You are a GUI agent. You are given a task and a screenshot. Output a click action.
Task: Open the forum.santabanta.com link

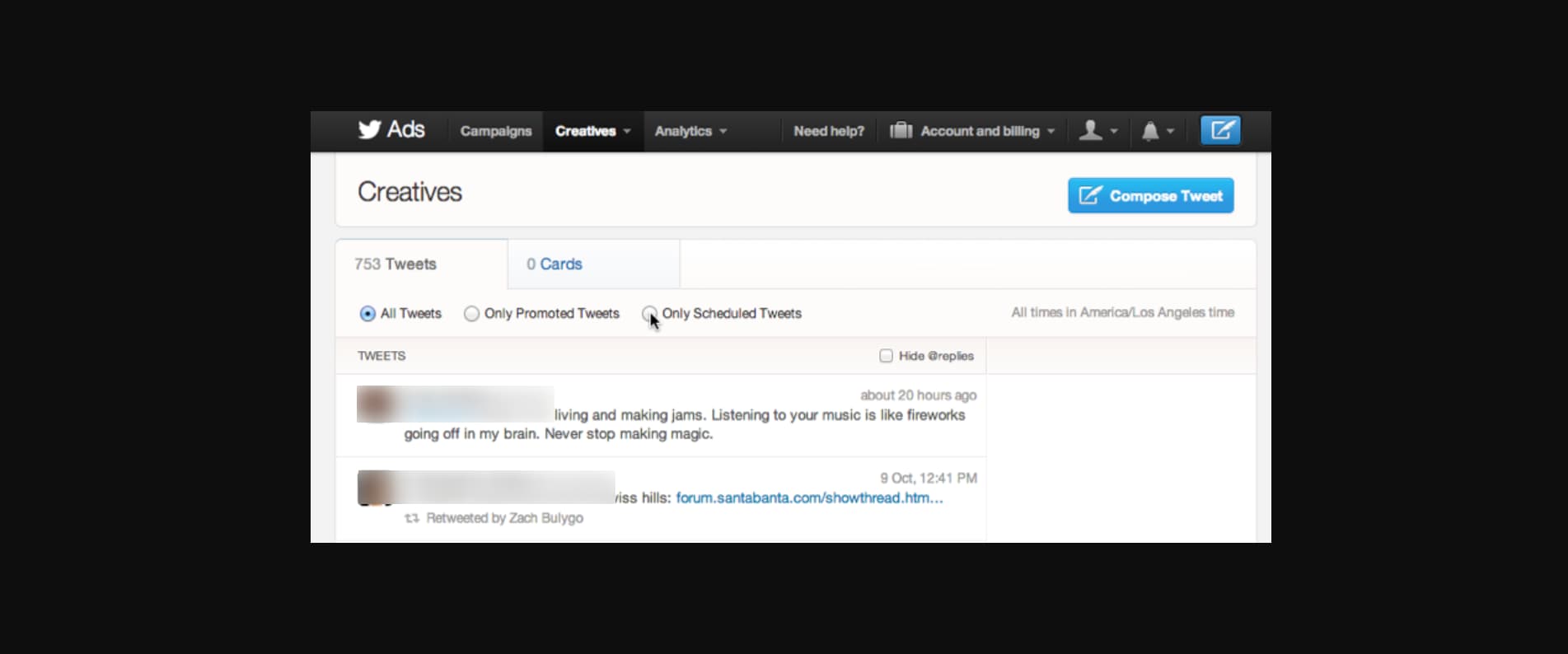(x=809, y=498)
